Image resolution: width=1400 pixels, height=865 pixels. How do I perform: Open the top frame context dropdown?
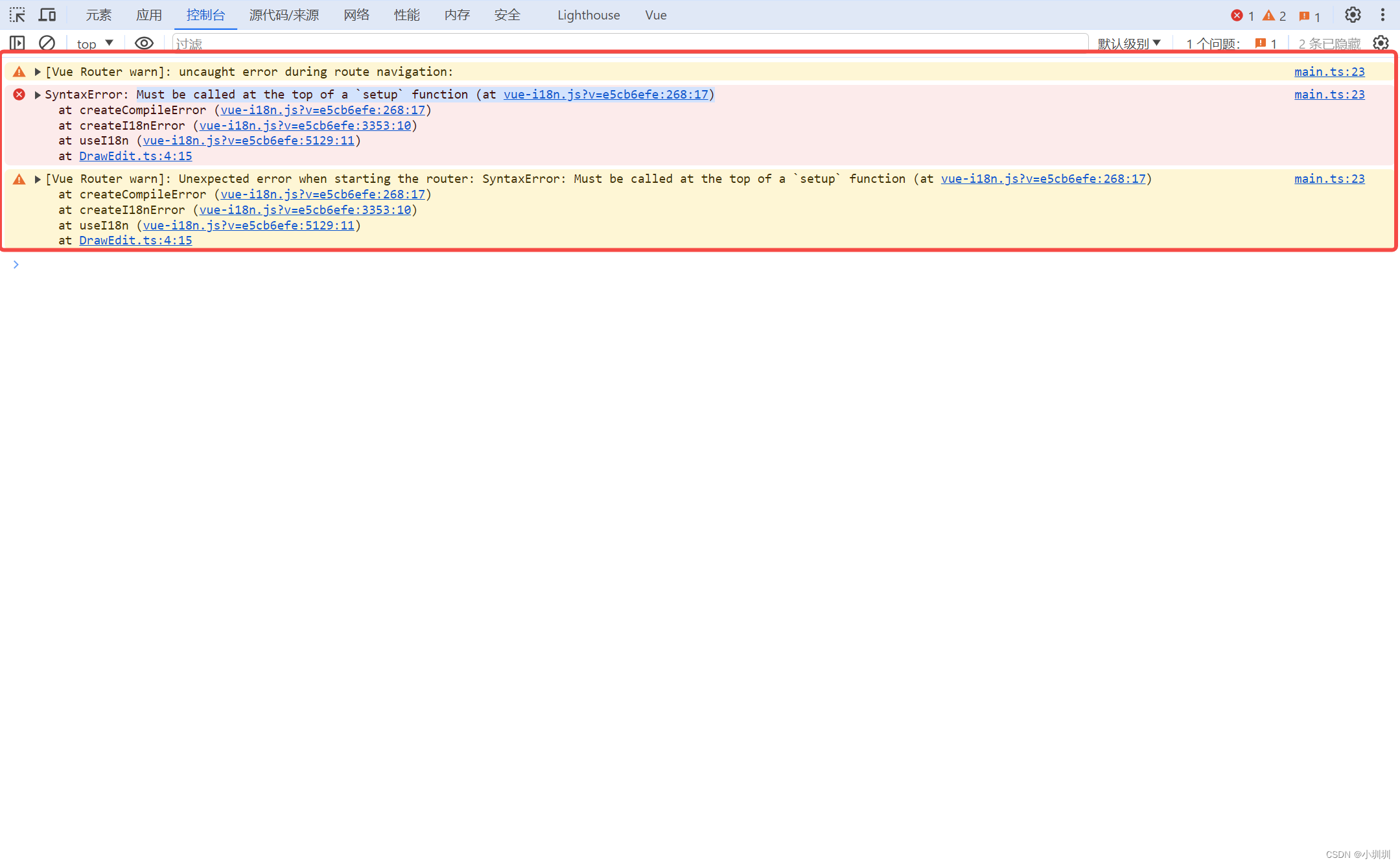point(94,43)
